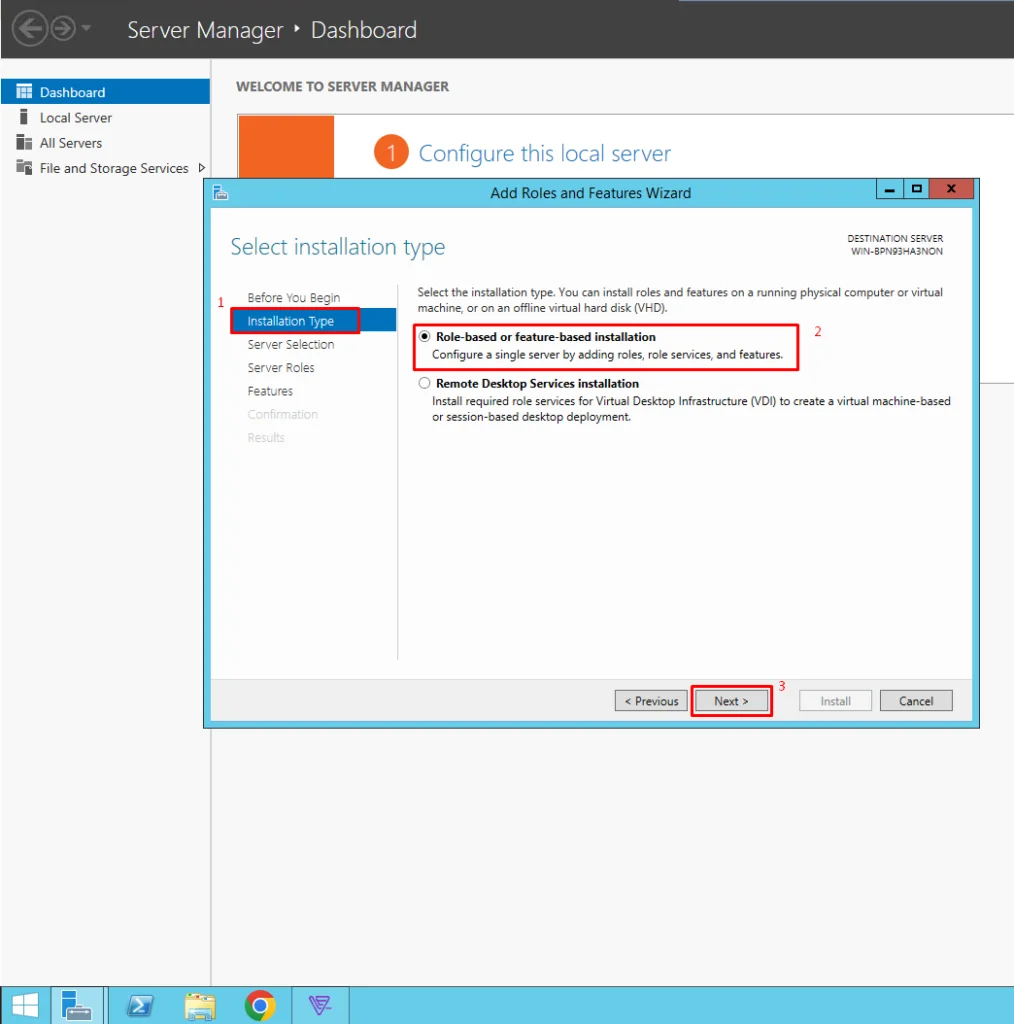Open Dashboard in the sidebar
1014x1024 pixels.
(105, 92)
